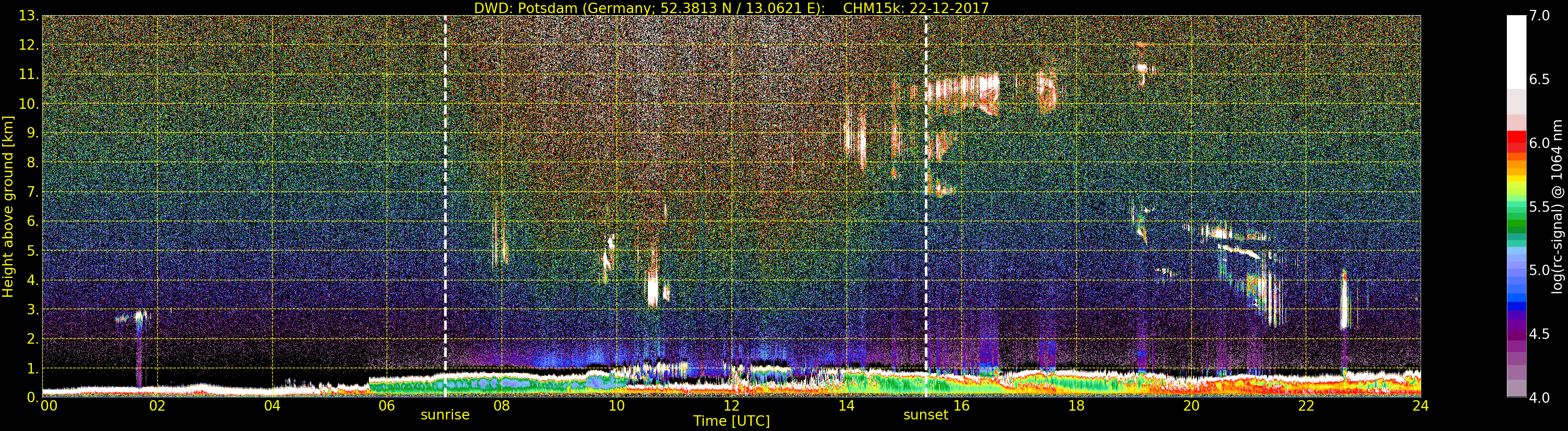
Task: Click the time axis tick label '24'
Action: [x=1421, y=406]
